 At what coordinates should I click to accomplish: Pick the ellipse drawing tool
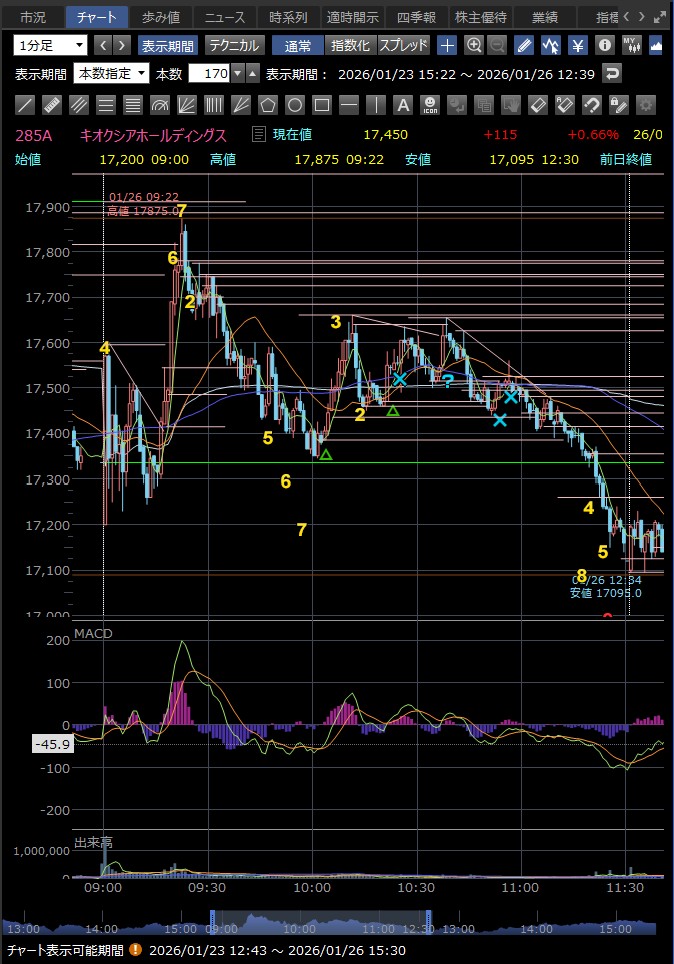[x=295, y=105]
